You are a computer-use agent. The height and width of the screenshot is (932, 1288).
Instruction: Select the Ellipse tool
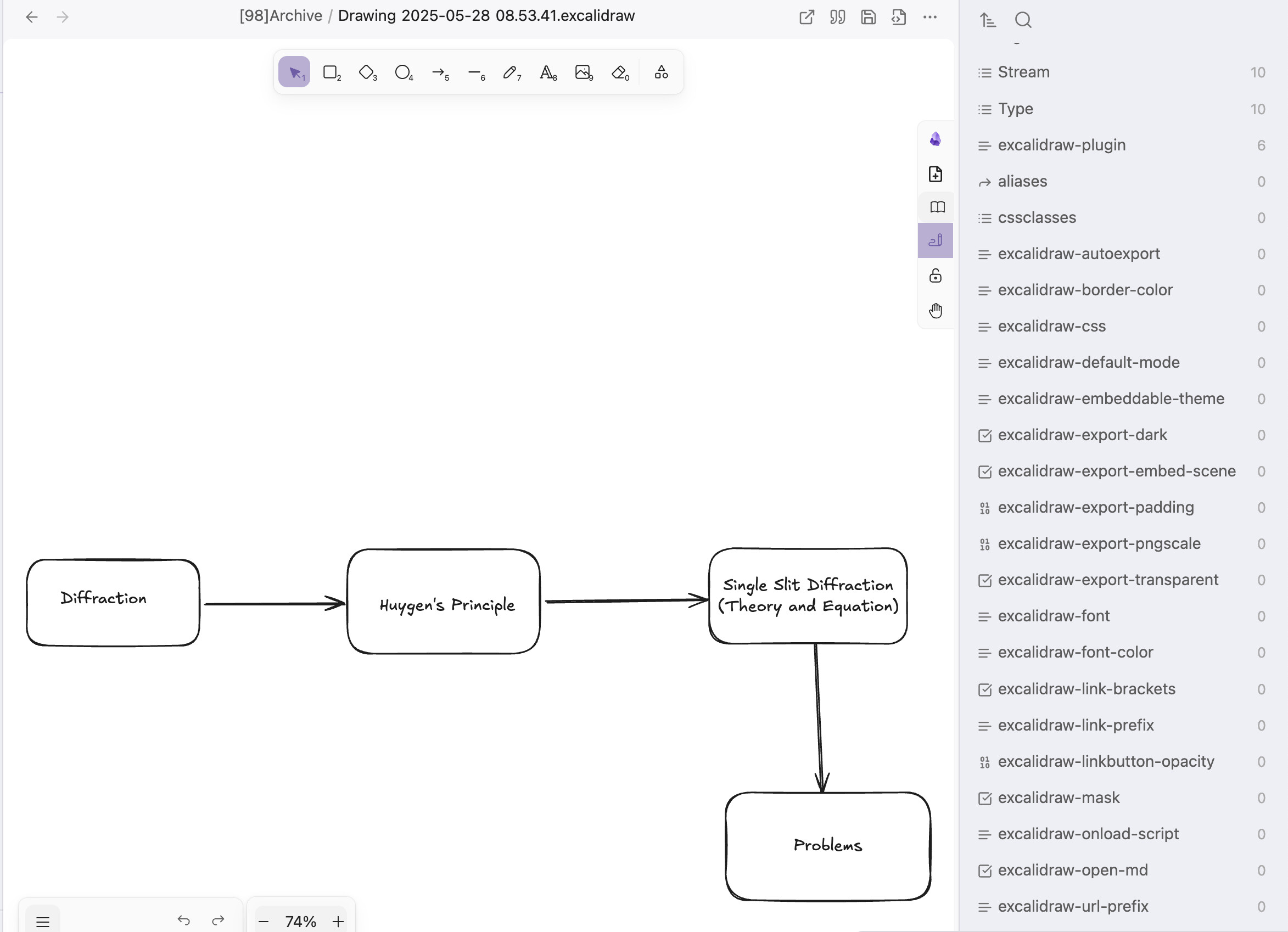pos(403,72)
